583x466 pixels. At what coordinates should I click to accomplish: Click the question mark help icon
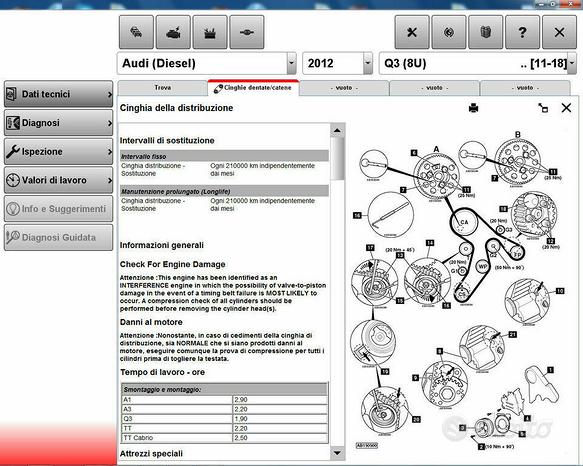522,32
